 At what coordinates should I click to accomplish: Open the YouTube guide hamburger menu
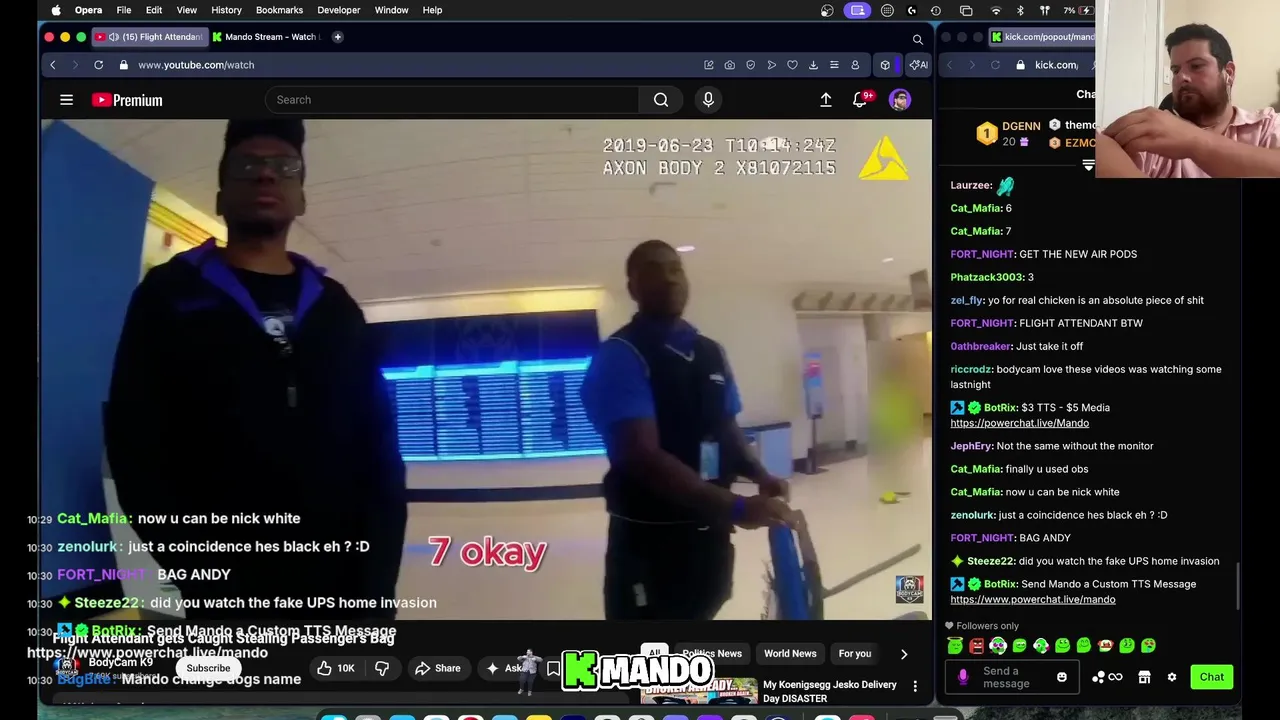pyautogui.click(x=66, y=100)
